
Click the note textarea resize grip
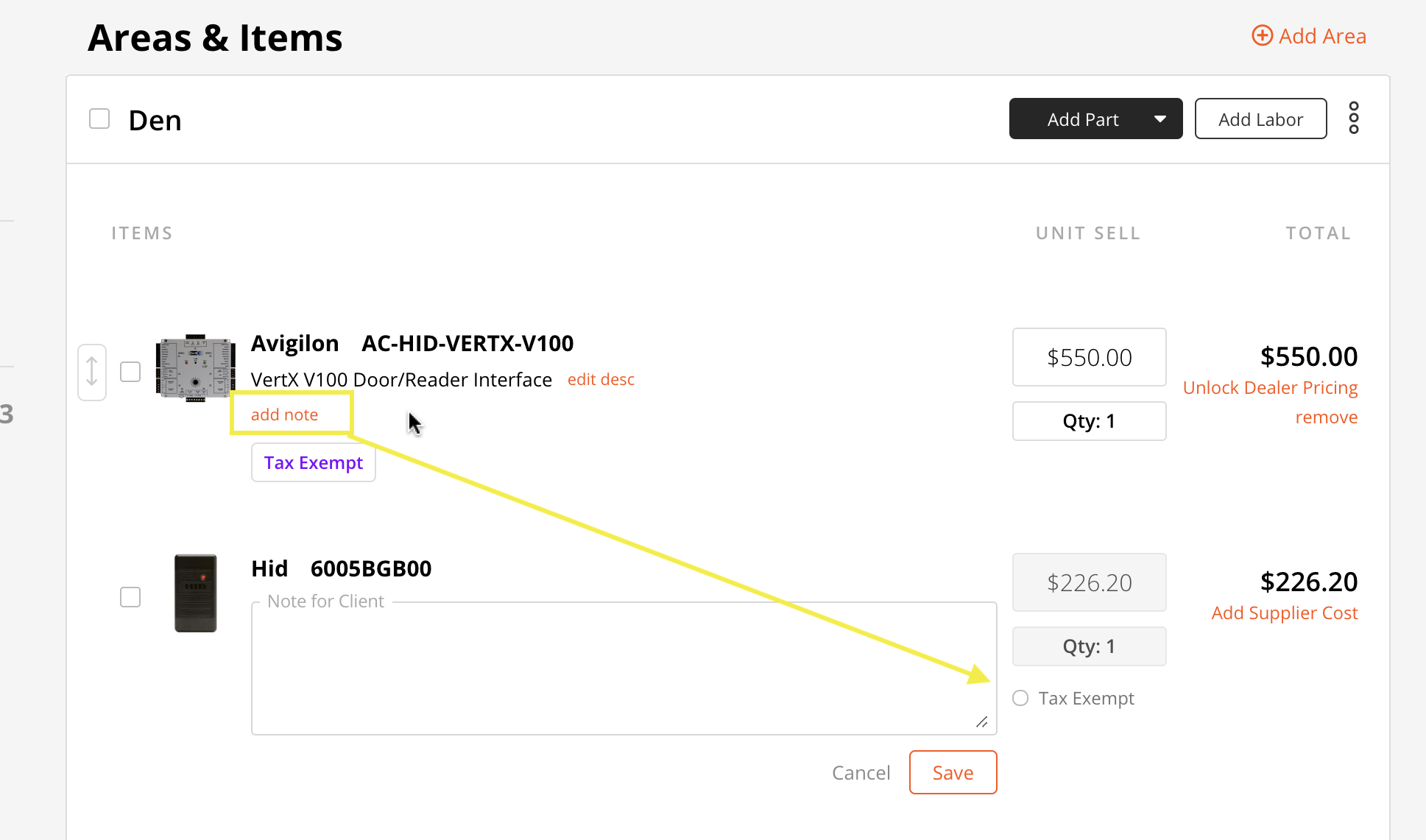pos(982,721)
